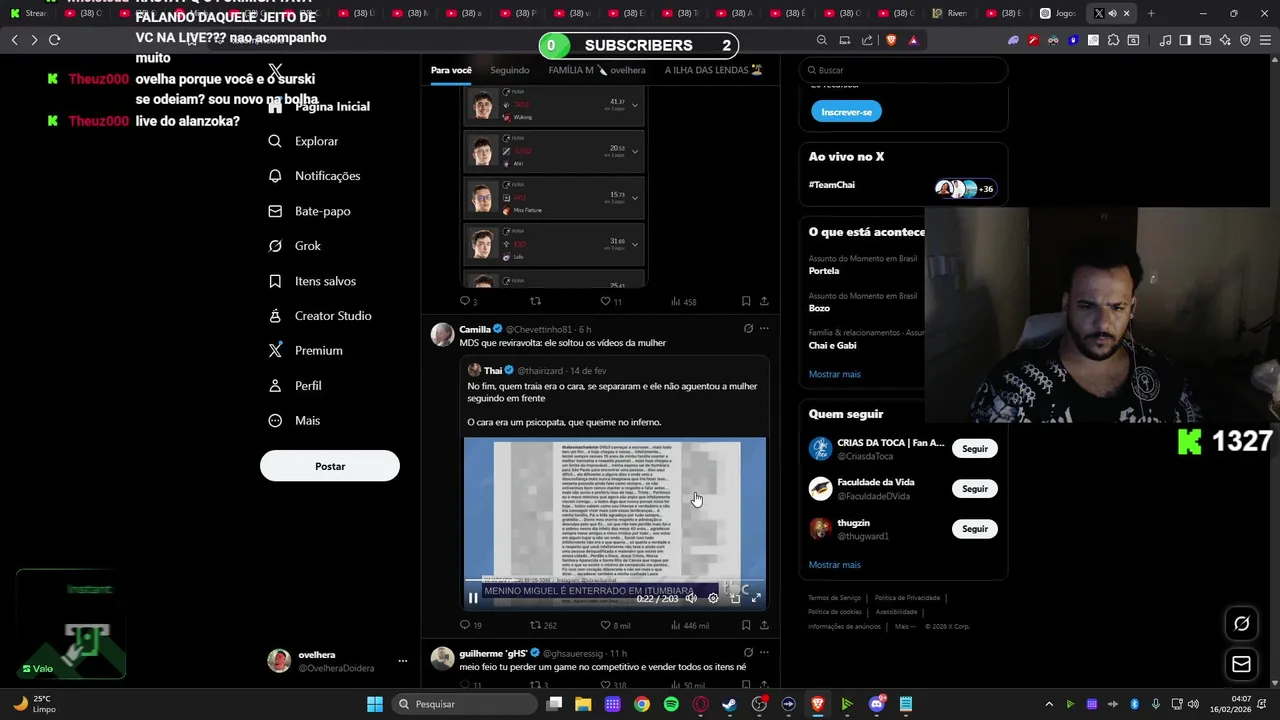
Task: Open Brave Wallet icon in toolbar
Action: pos(1205,40)
